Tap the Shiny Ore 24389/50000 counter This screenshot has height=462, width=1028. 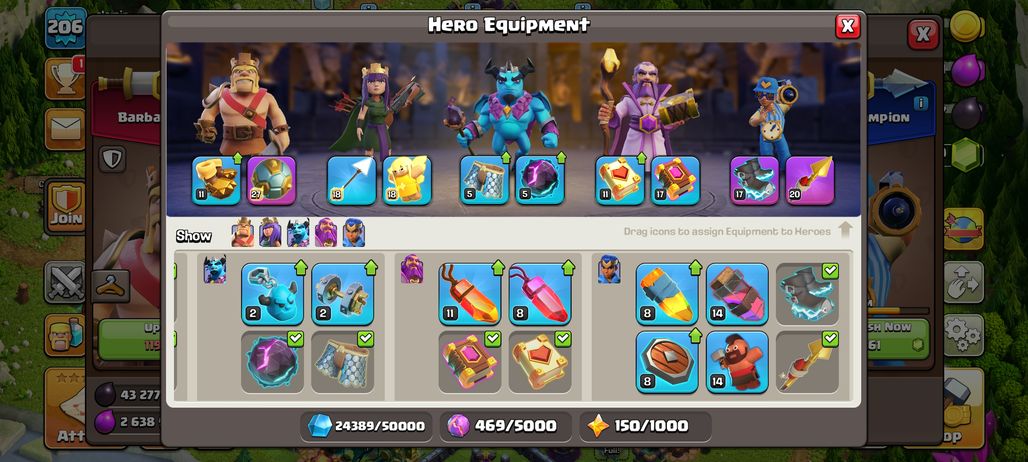[x=366, y=426]
